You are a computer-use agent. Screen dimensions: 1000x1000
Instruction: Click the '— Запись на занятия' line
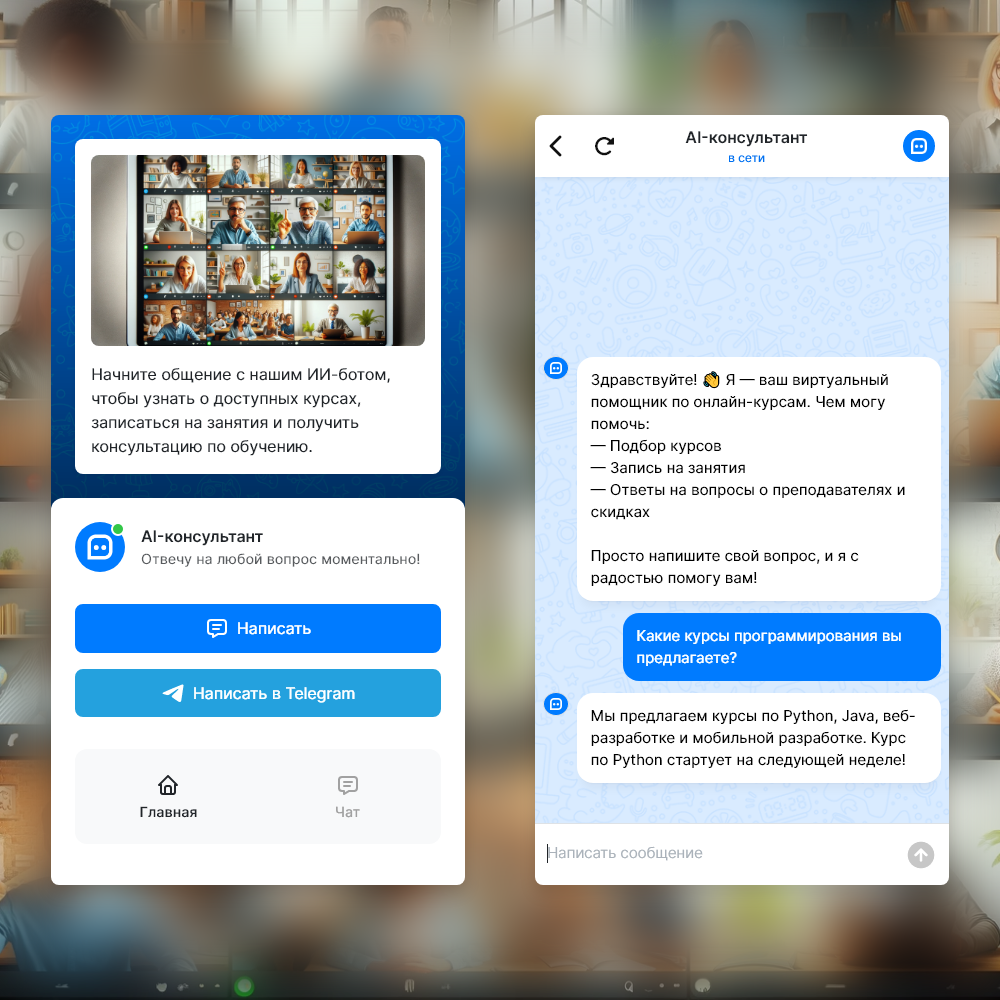pyautogui.click(x=668, y=468)
